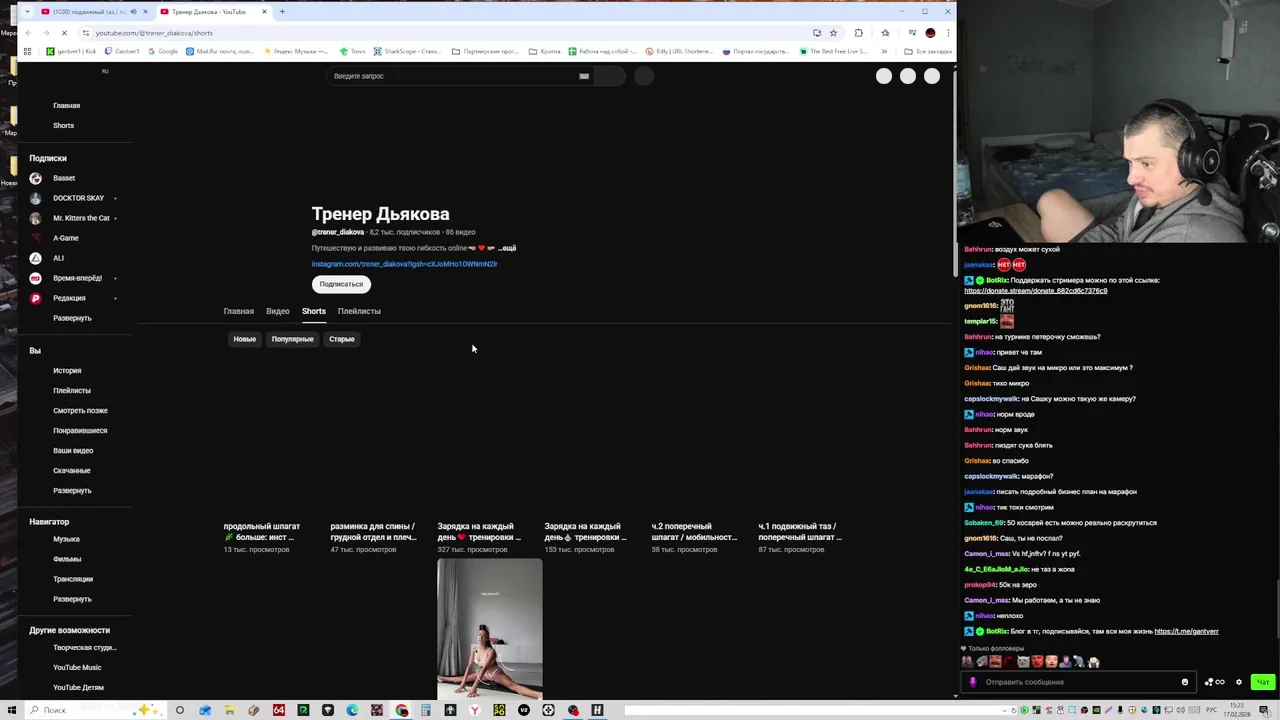Open the Крипта bookmark folder
This screenshot has height=720, width=1280.
point(545,51)
